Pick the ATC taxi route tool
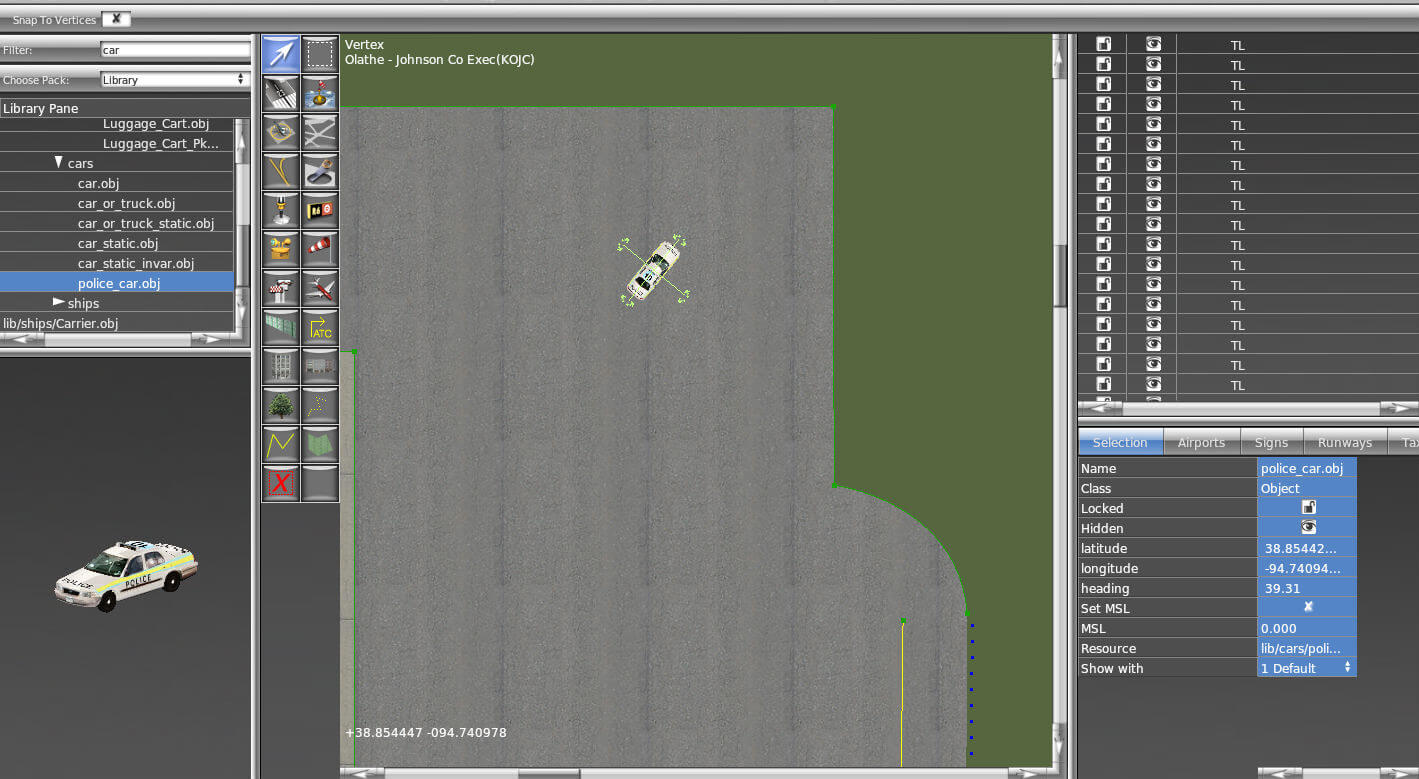Screen dimensions: 1419x779 [x=320, y=327]
